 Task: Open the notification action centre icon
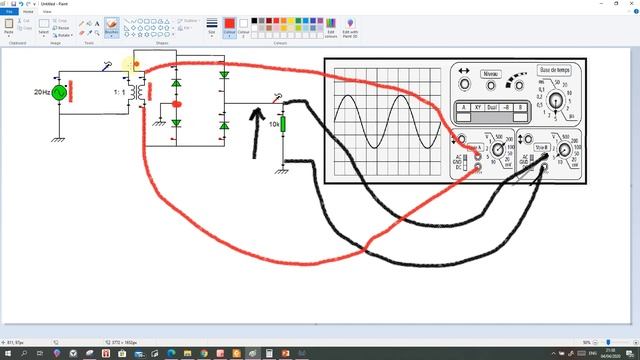click(x=631, y=353)
